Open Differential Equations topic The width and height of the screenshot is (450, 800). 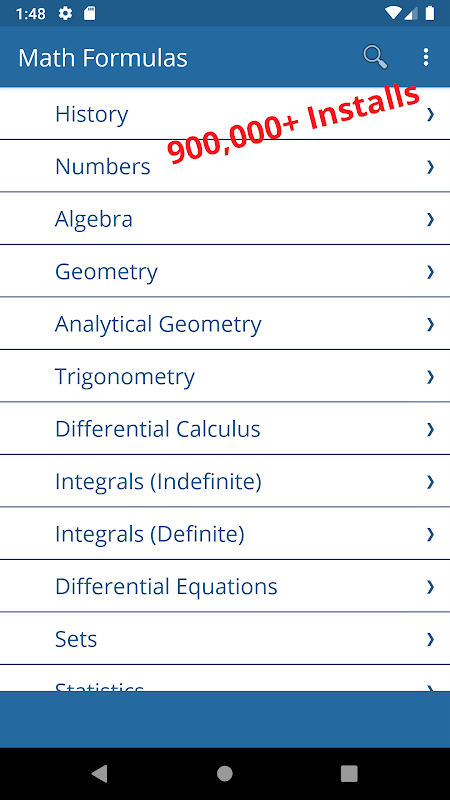[225, 586]
